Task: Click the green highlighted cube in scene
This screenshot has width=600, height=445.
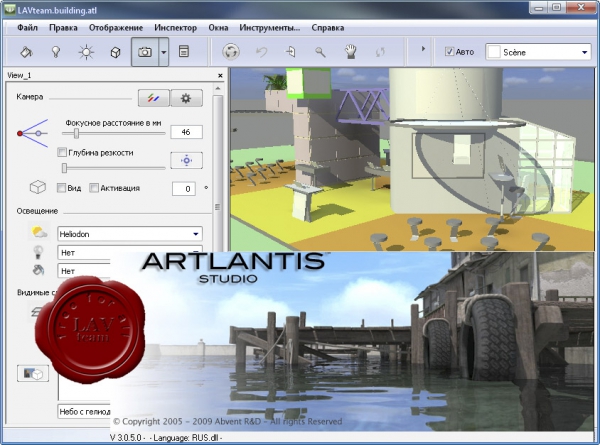Action: coord(308,83)
